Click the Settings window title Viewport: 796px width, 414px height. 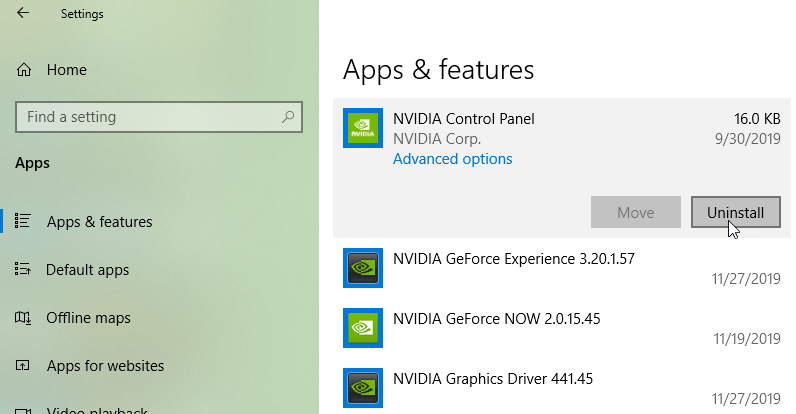click(82, 14)
